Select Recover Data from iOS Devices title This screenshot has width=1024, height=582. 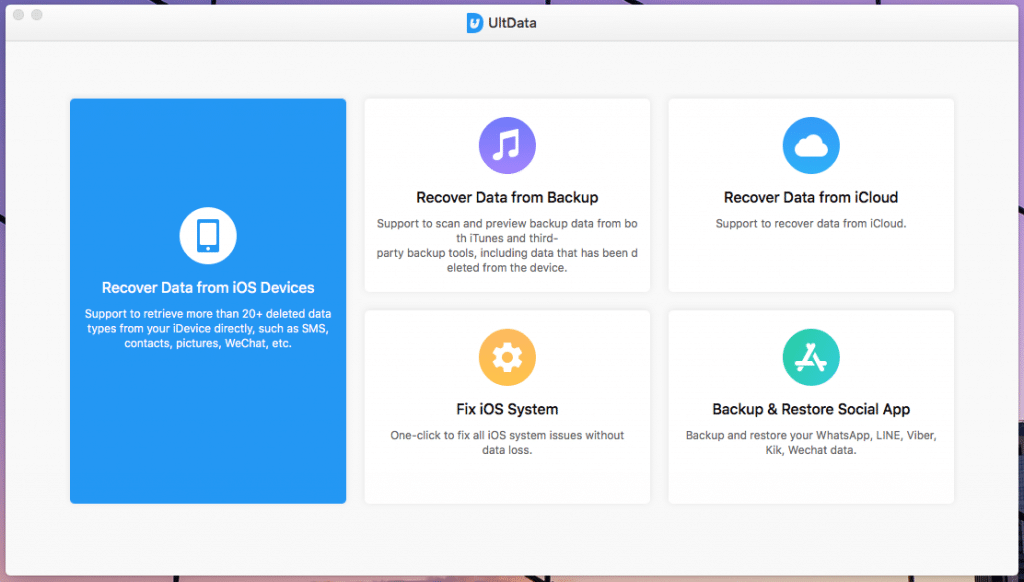[208, 287]
